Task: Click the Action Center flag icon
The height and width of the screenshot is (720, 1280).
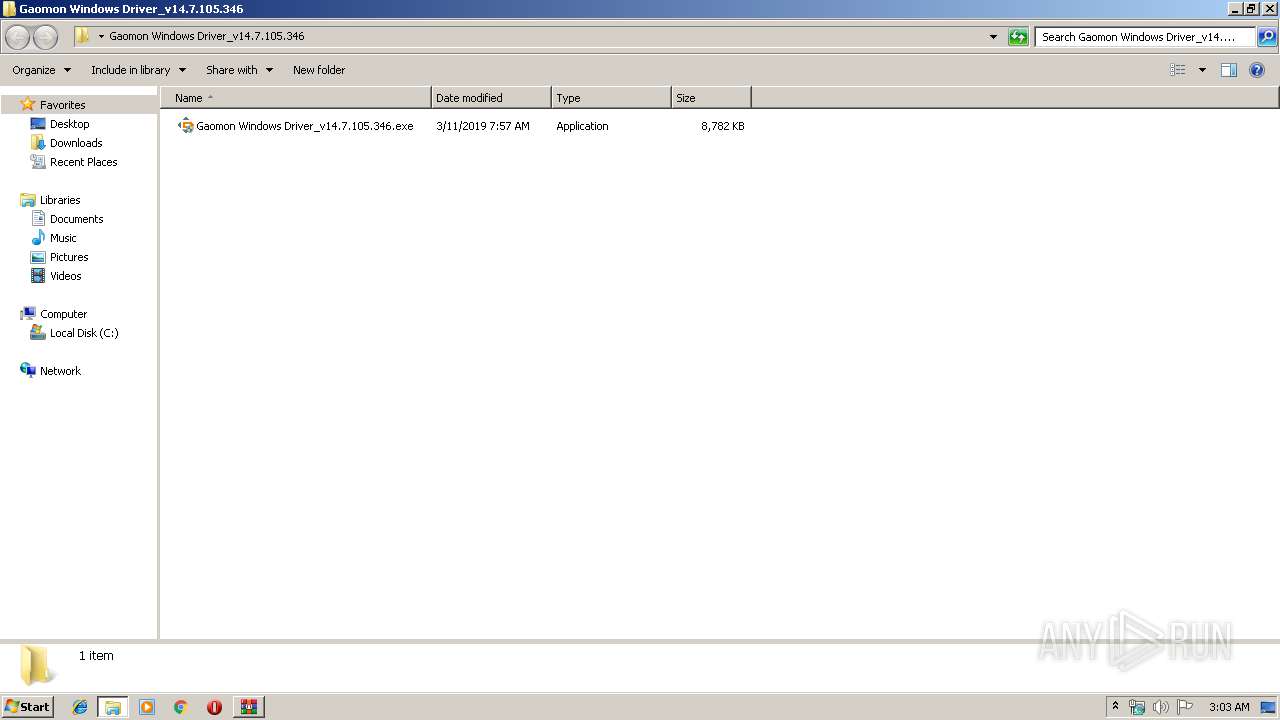Action: click(x=1185, y=707)
